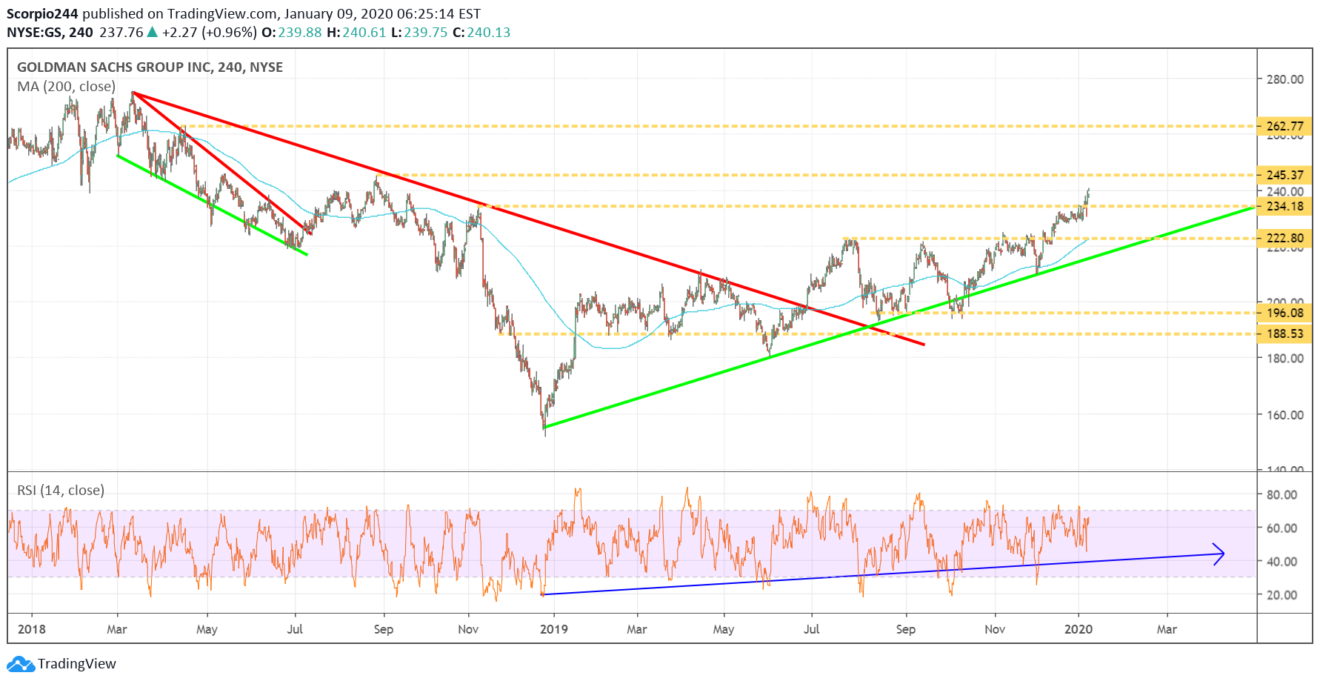Click the 2020 label on time axis
The width and height of the screenshot is (1320, 684).
tap(1078, 631)
